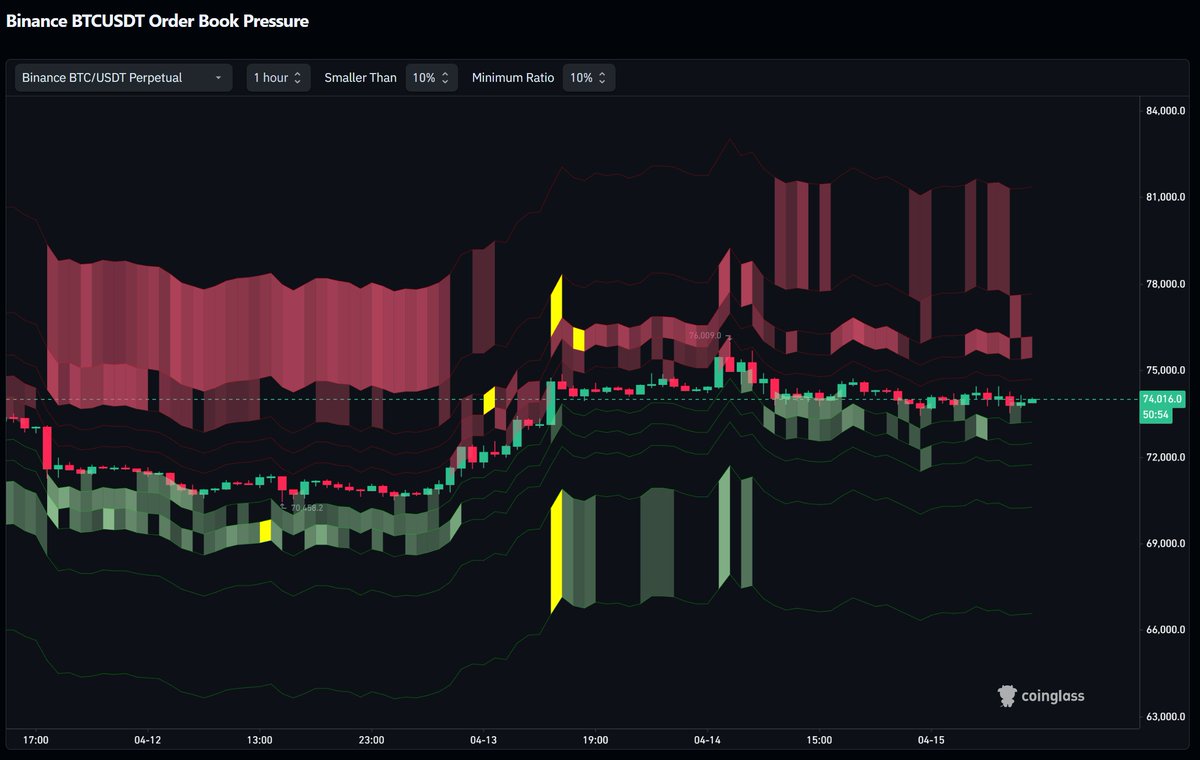Click the 19:00 time axis label

coord(595,741)
